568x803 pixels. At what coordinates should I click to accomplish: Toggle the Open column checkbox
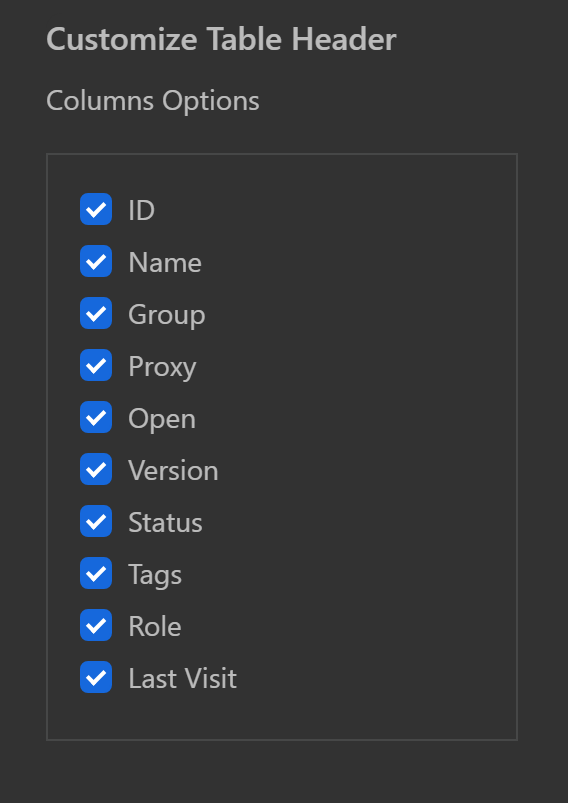[96, 417]
